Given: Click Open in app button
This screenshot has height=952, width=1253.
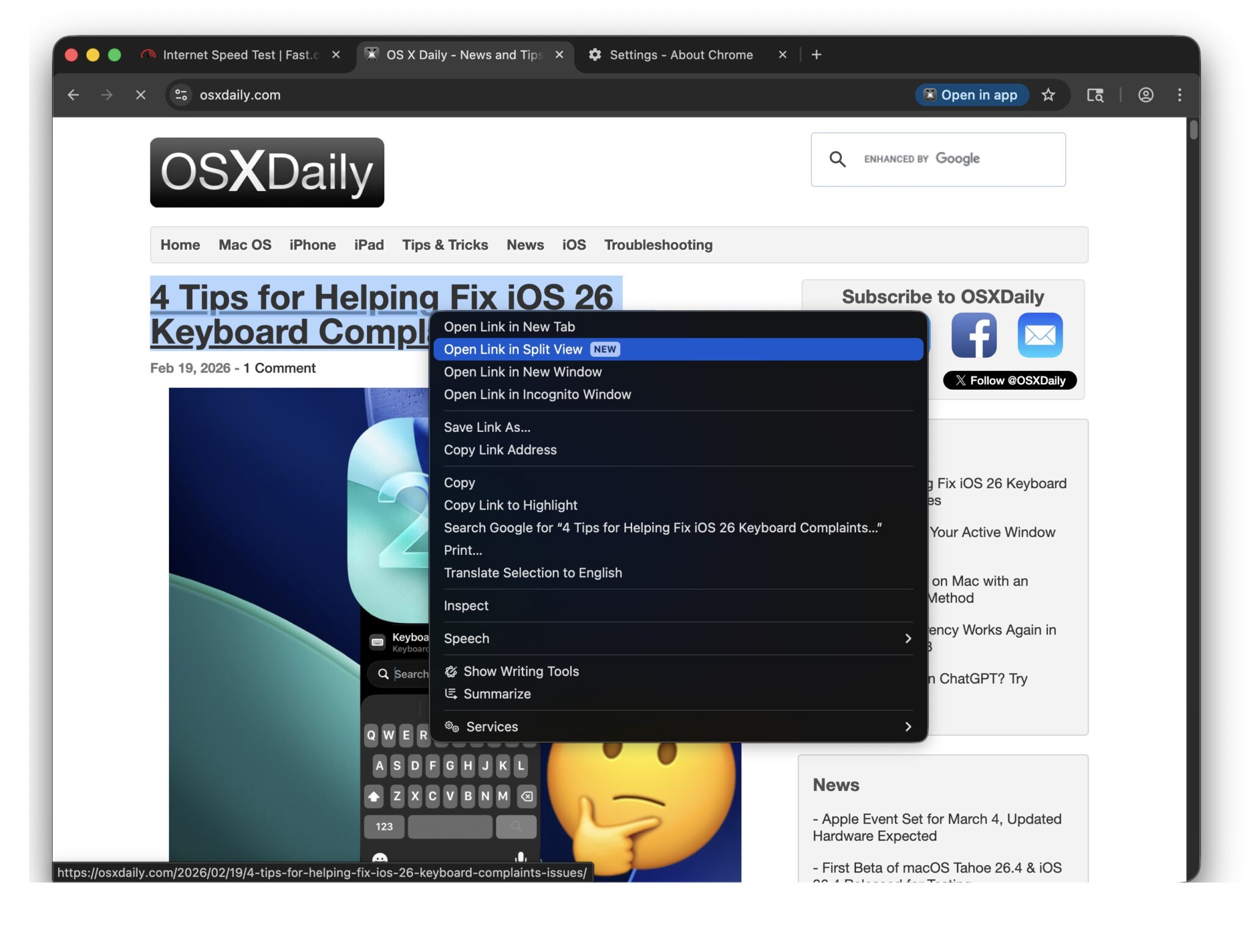Looking at the screenshot, I should [972, 95].
